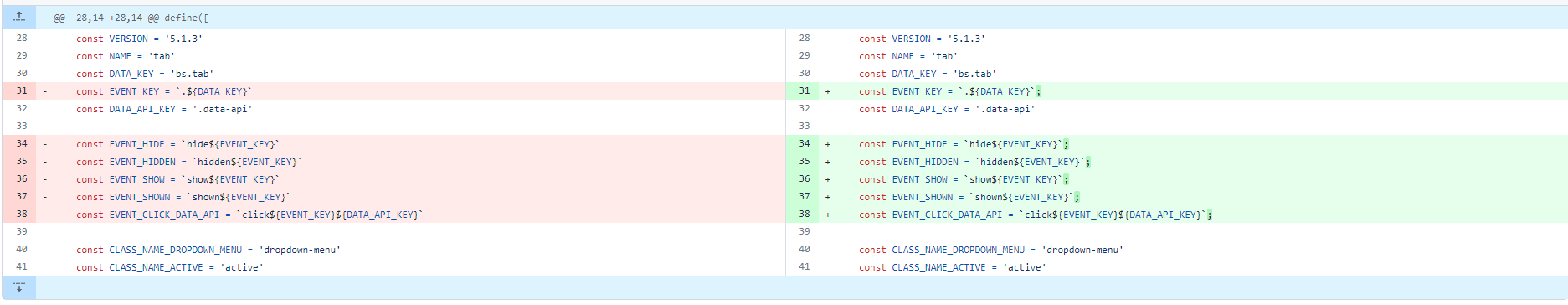Viewport: 1568px width, 305px height.
Task: Select left line number 31
Action: point(22,90)
